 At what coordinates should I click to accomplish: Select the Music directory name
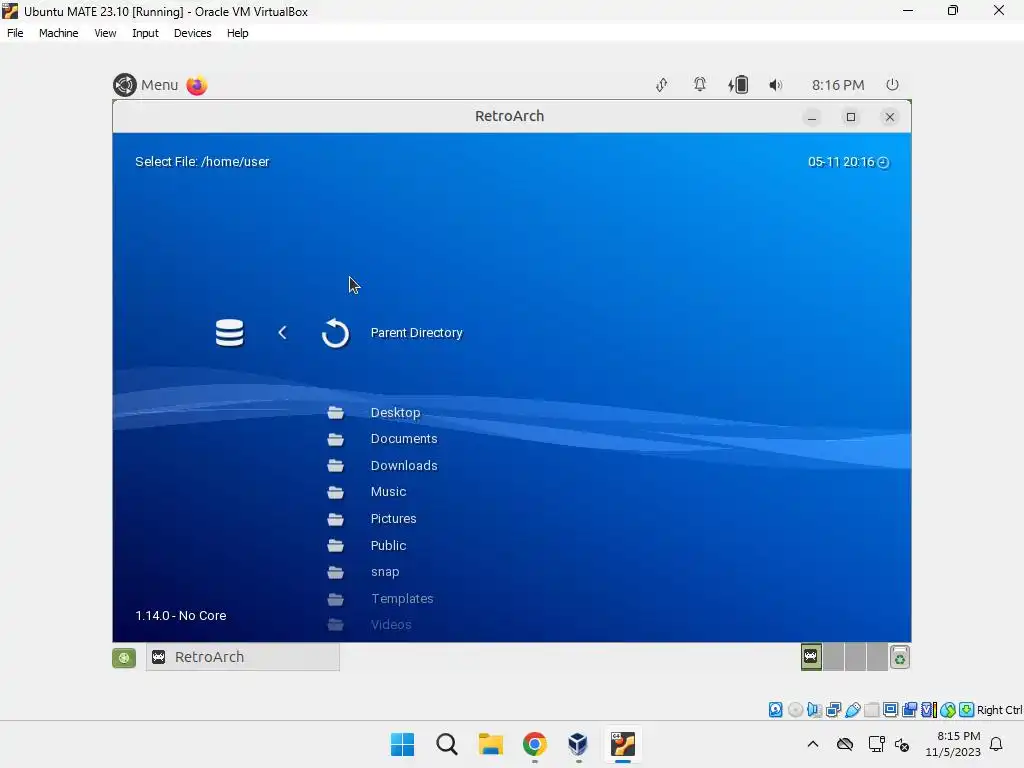[x=388, y=491]
